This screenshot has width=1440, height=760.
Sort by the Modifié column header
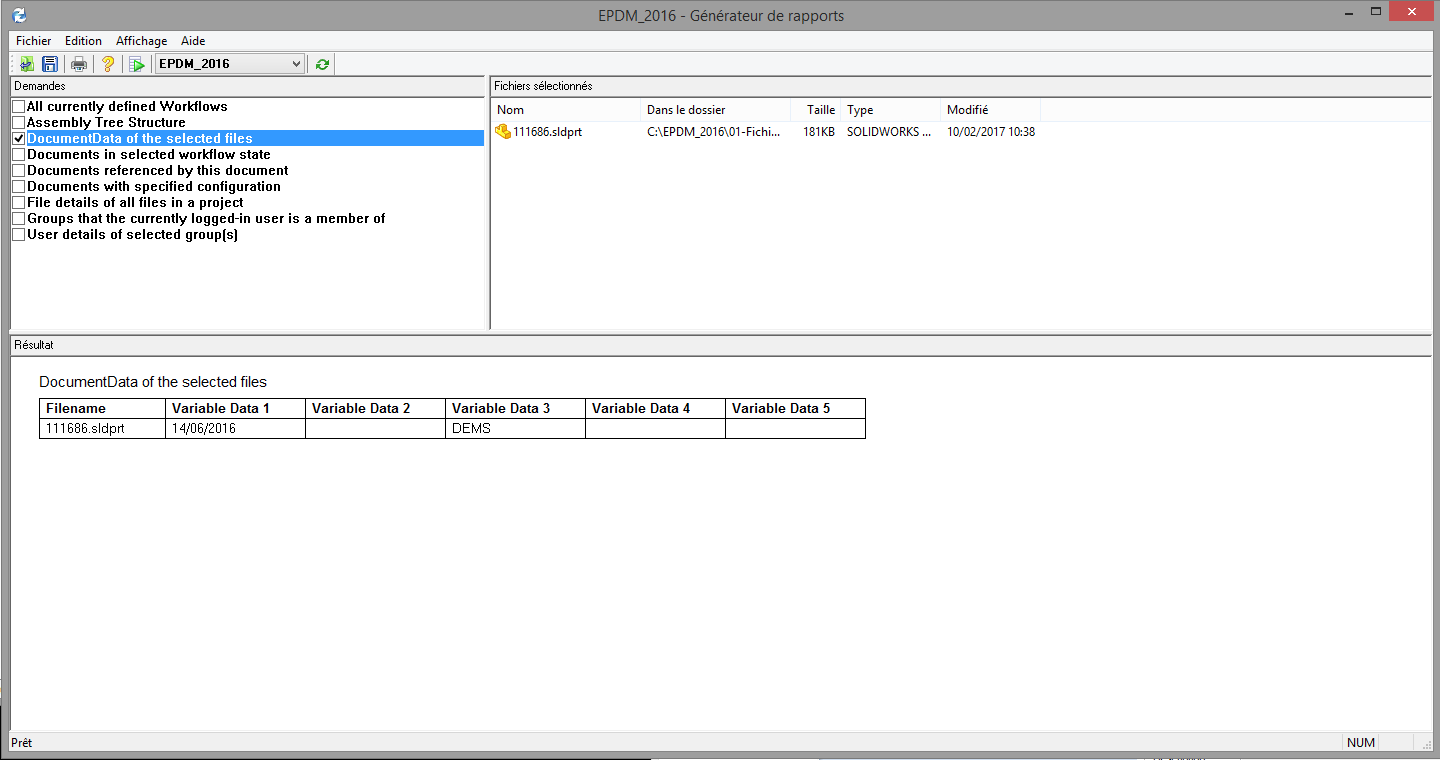tap(990, 110)
